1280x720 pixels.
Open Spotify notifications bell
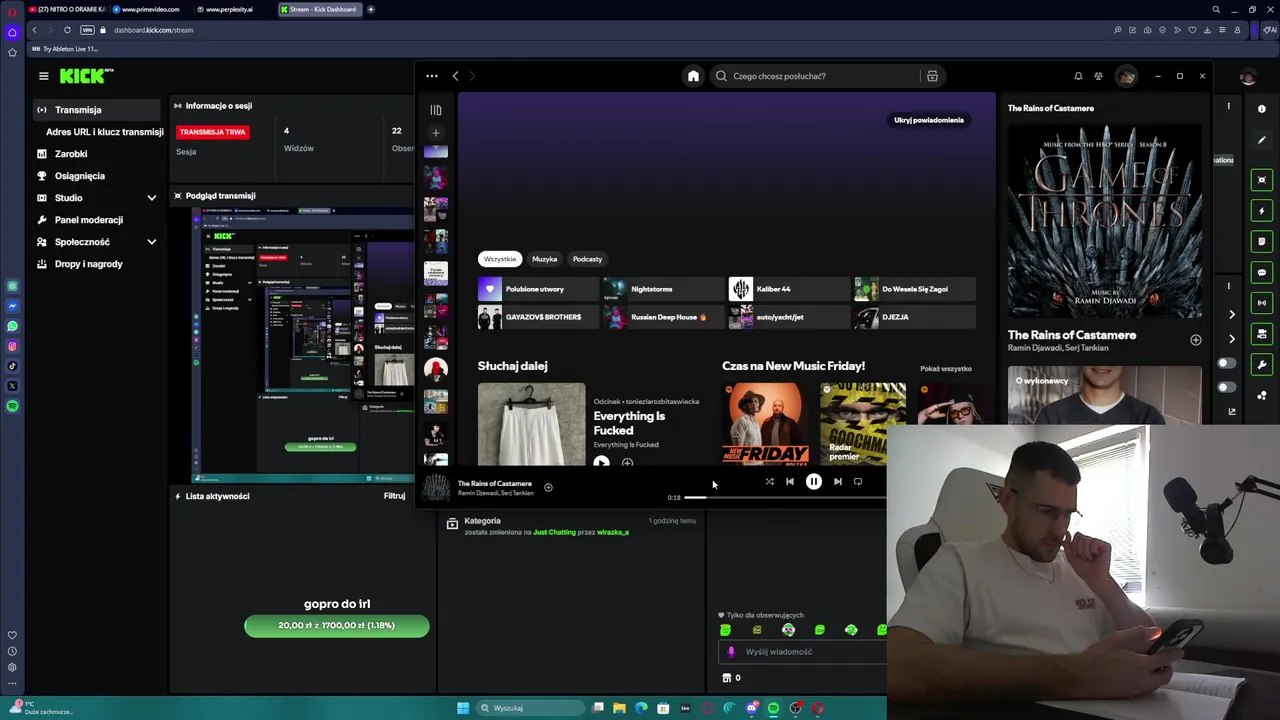coord(1078,76)
